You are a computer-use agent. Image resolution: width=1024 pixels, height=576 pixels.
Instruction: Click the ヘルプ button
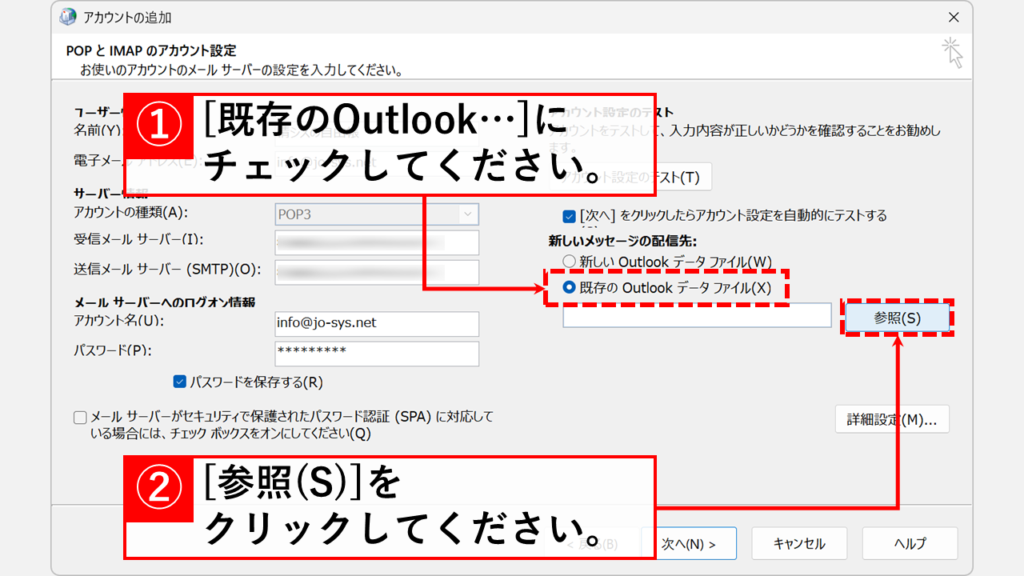coord(910,543)
